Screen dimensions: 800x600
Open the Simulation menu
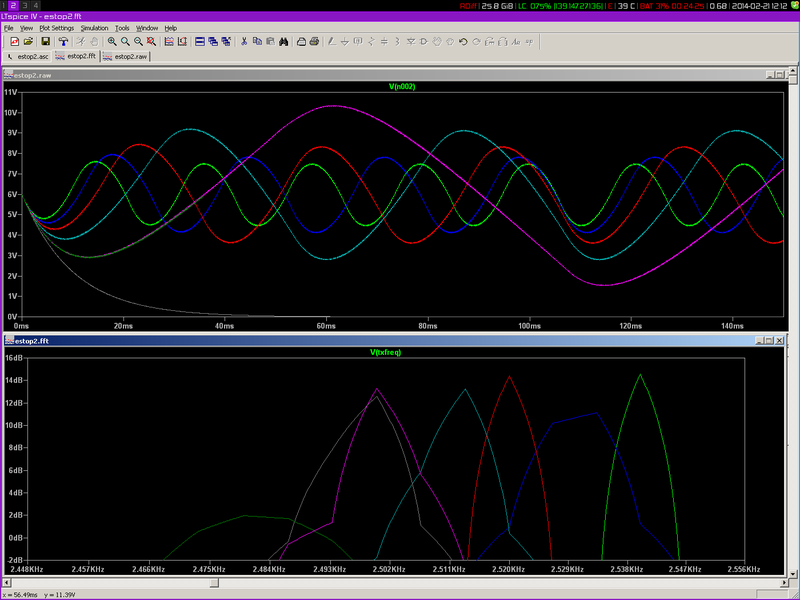[95, 28]
